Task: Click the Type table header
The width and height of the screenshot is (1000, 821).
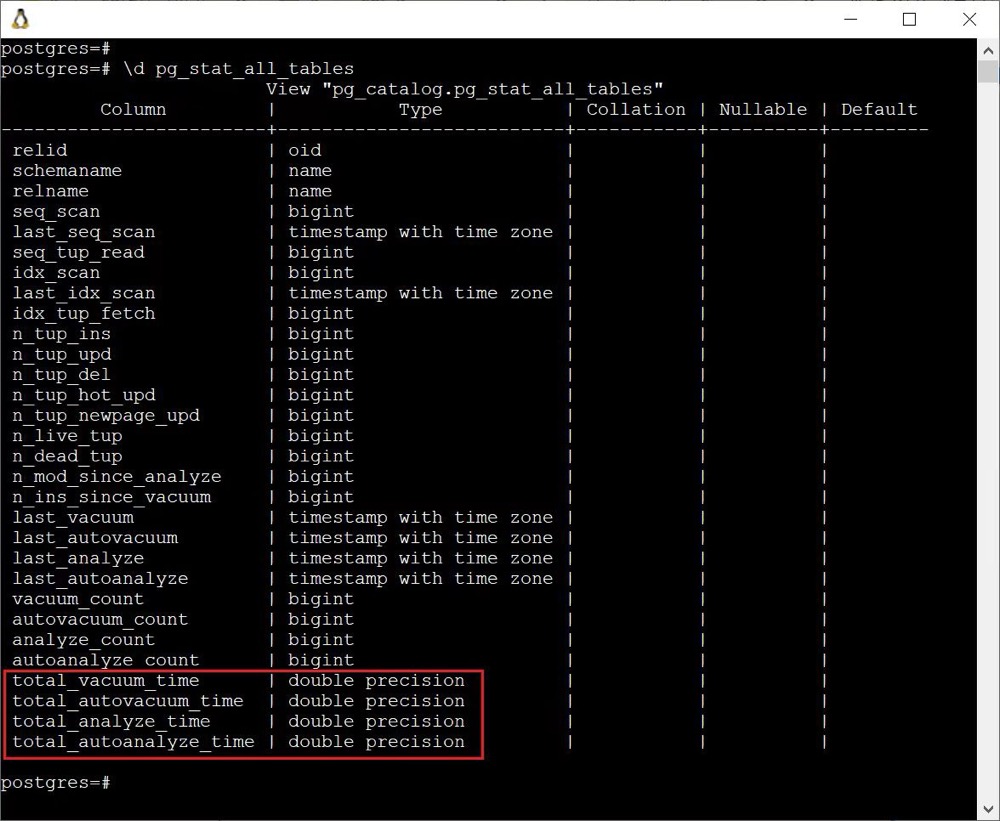Action: coord(420,109)
